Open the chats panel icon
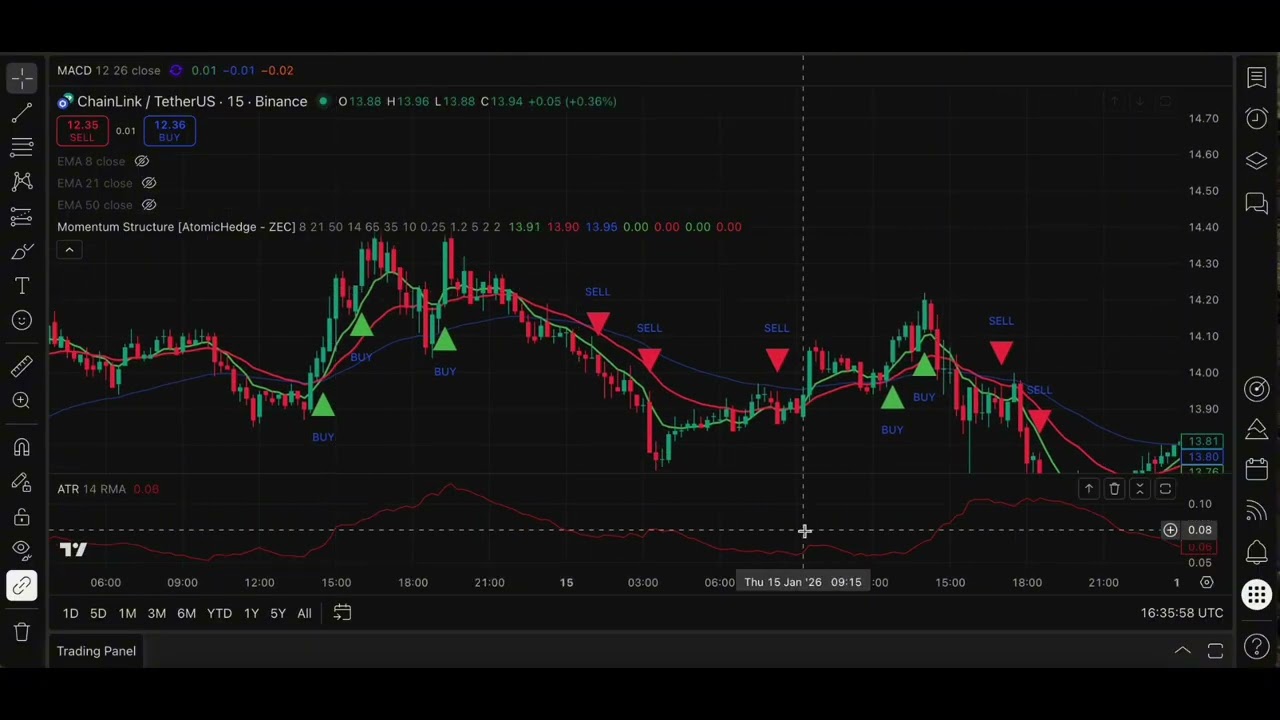This screenshot has width=1280, height=720. [1257, 204]
